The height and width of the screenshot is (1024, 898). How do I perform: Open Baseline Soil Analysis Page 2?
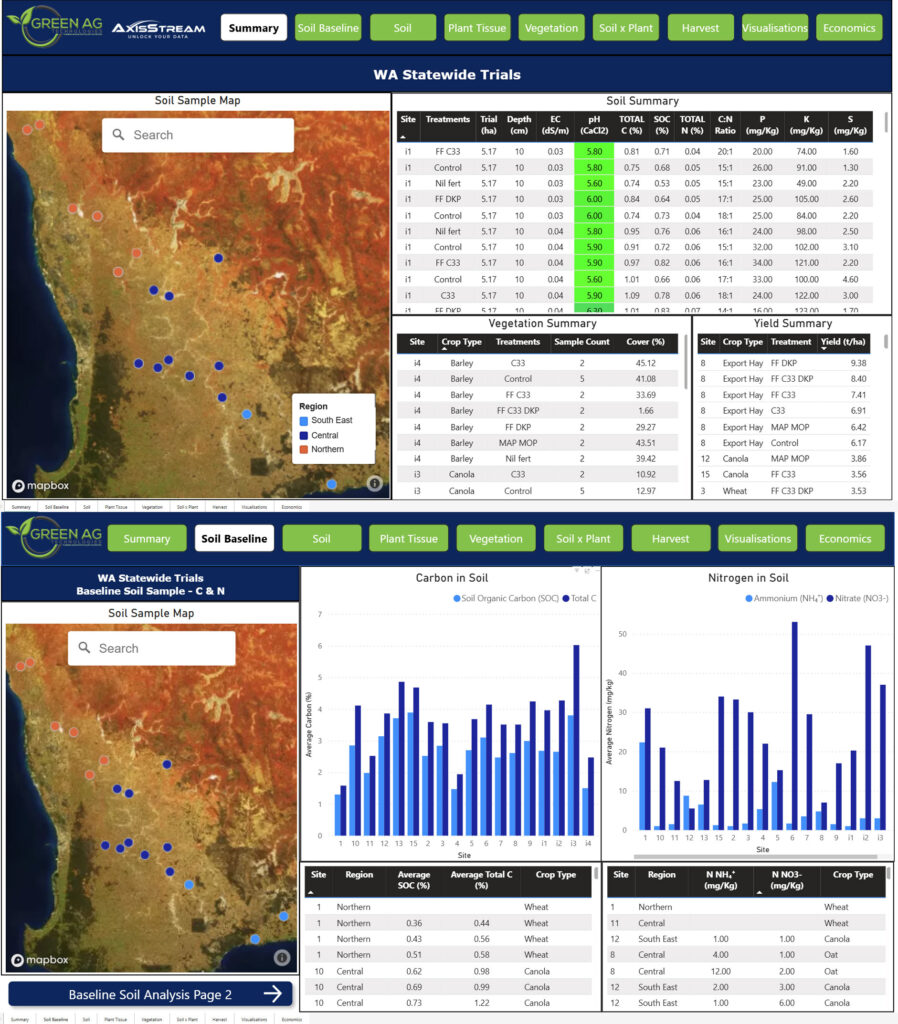click(x=150, y=994)
